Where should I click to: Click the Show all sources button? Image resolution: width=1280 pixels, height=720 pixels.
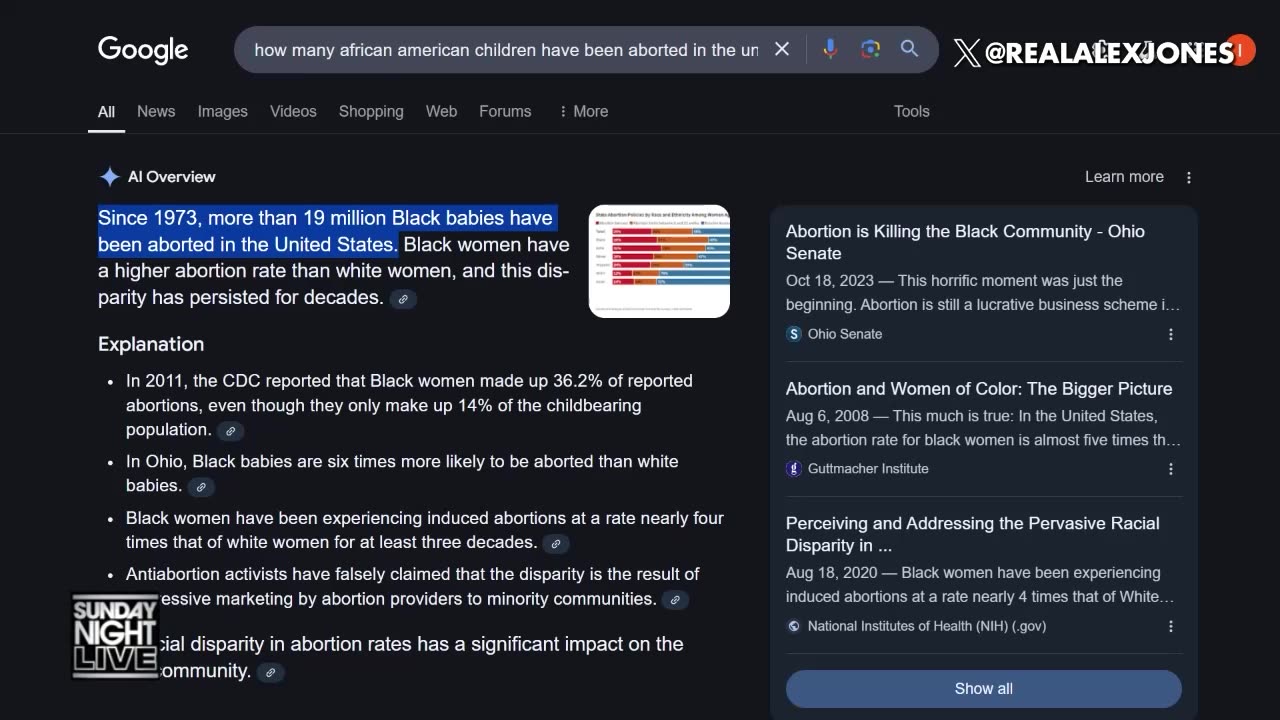pyautogui.click(x=984, y=689)
